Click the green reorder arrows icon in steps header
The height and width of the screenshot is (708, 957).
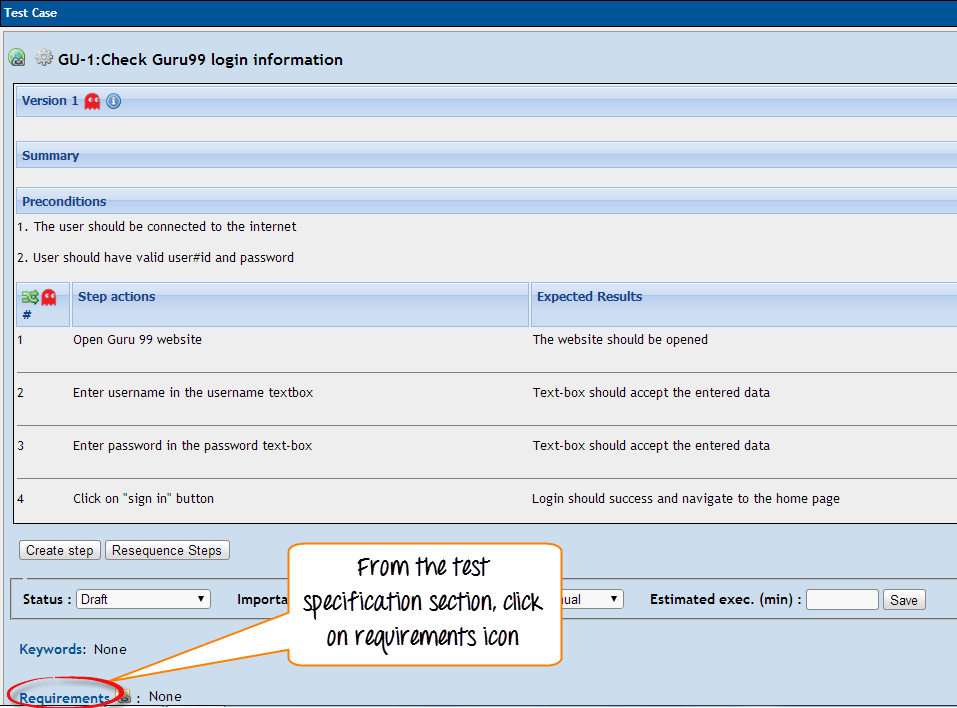tap(30, 297)
